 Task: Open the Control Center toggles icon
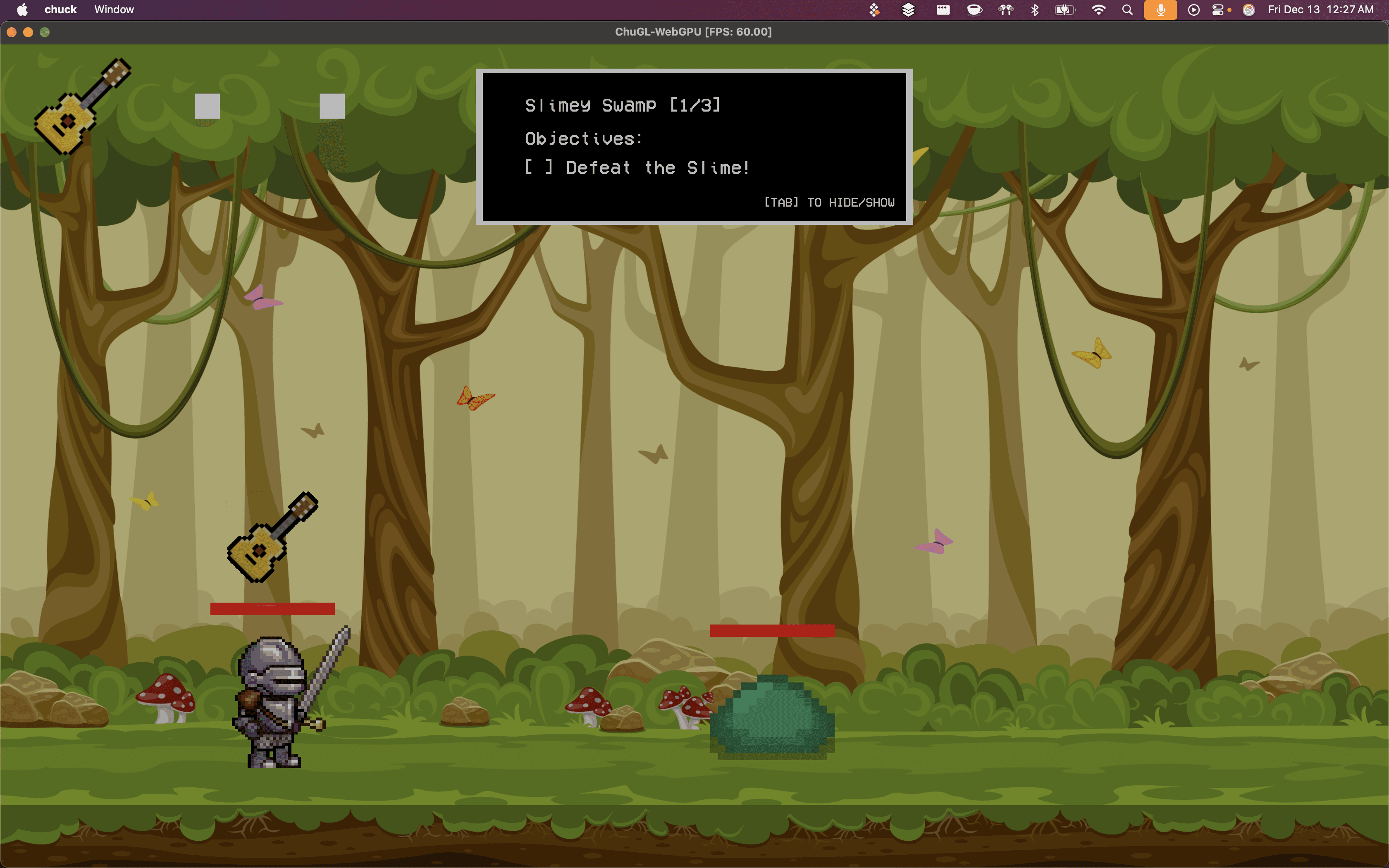(x=1218, y=10)
